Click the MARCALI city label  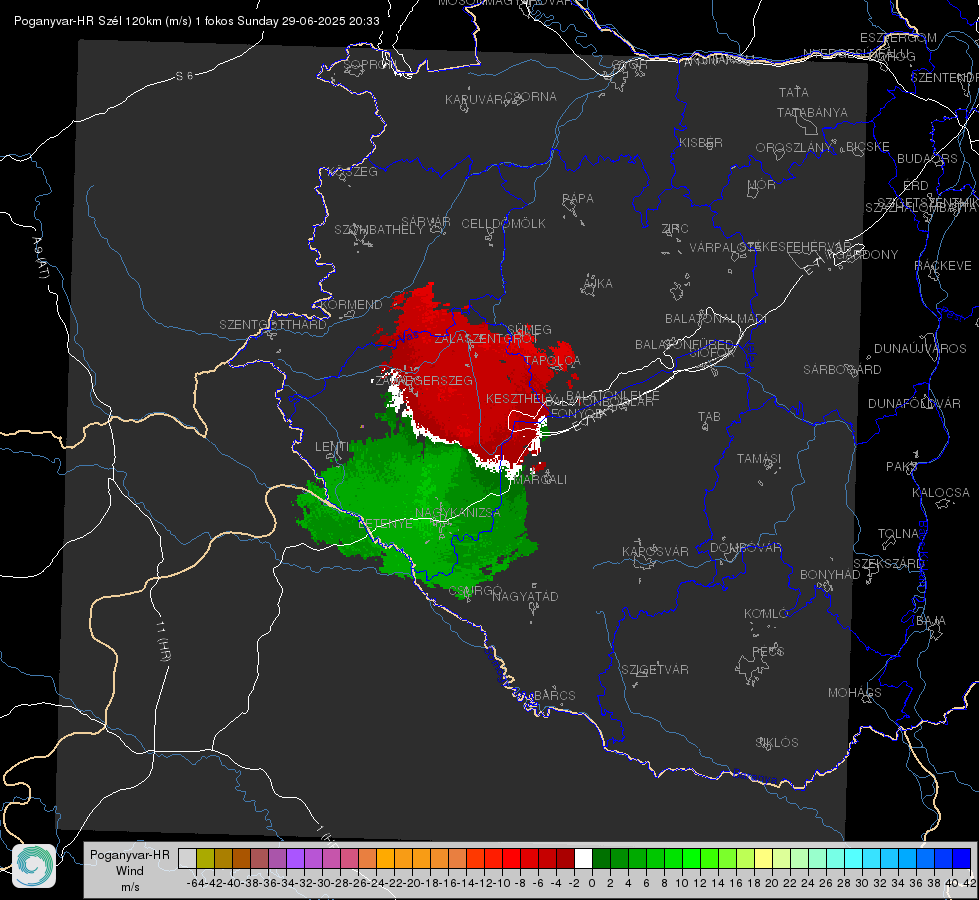540,480
